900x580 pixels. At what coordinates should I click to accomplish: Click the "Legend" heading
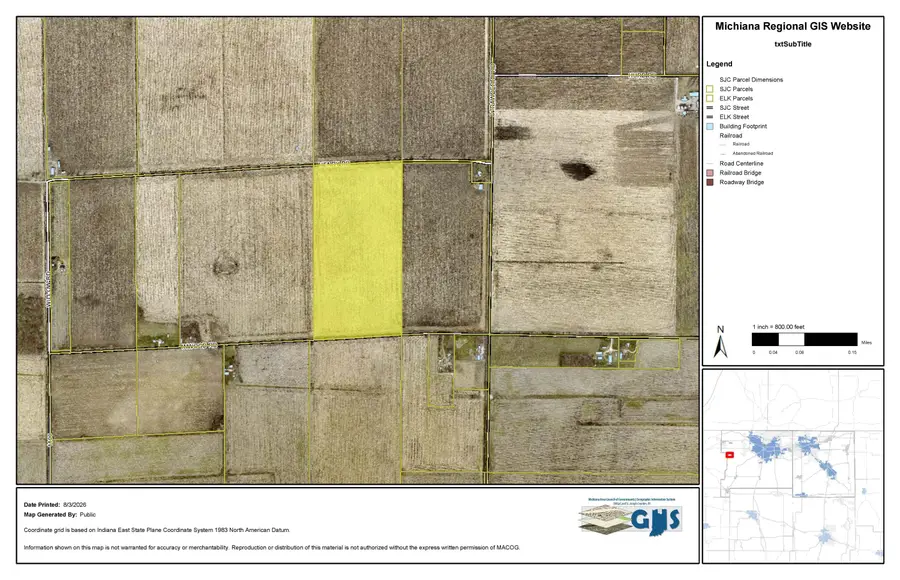(719, 64)
